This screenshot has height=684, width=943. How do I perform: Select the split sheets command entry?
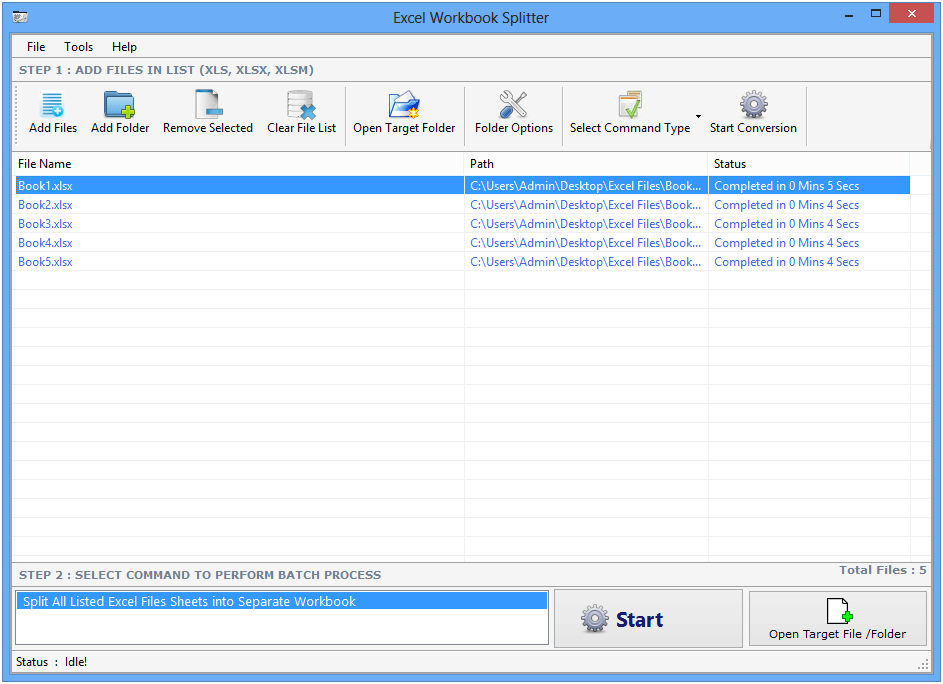click(281, 602)
